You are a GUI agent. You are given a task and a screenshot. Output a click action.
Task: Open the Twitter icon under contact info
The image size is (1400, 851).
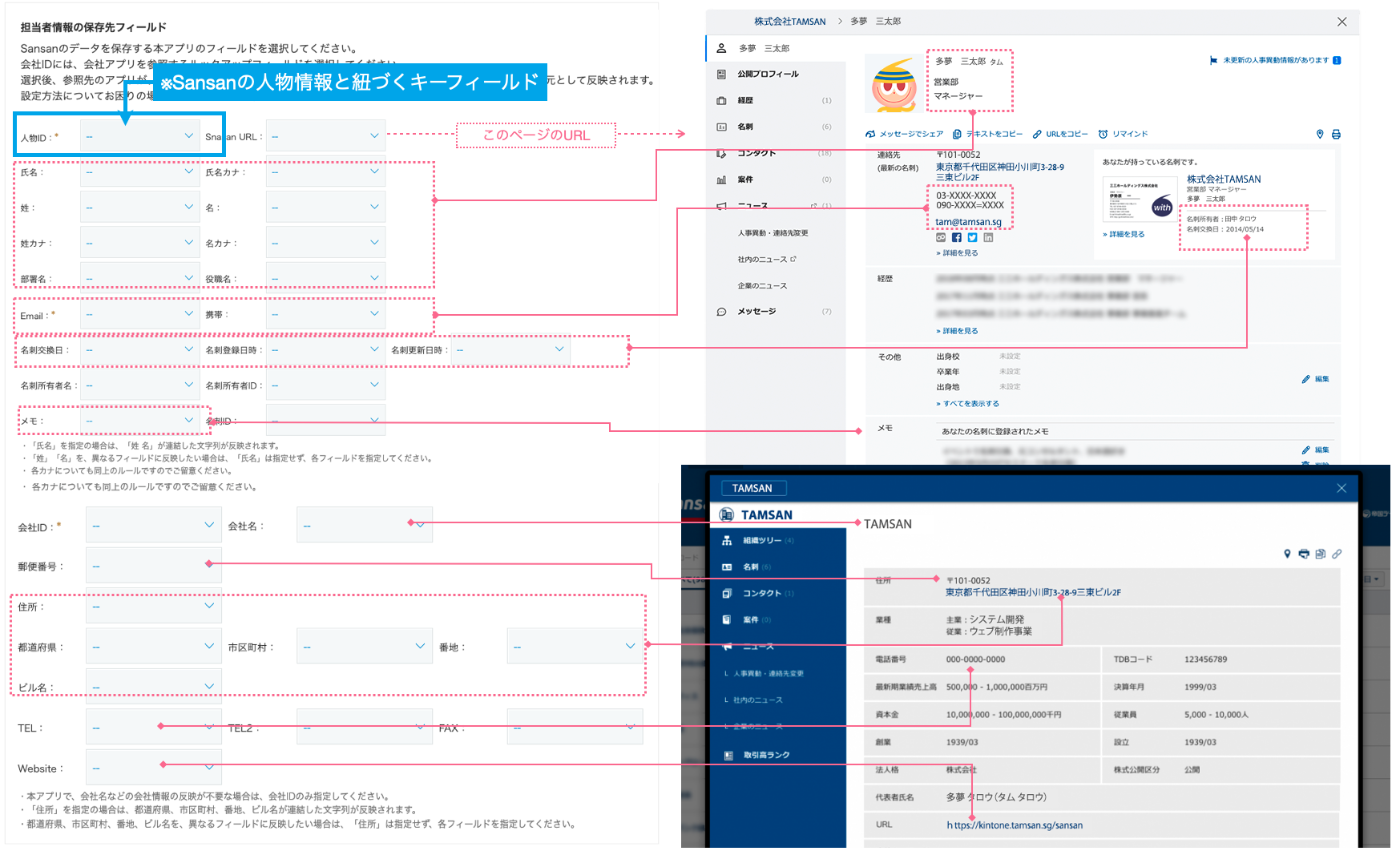tap(972, 238)
